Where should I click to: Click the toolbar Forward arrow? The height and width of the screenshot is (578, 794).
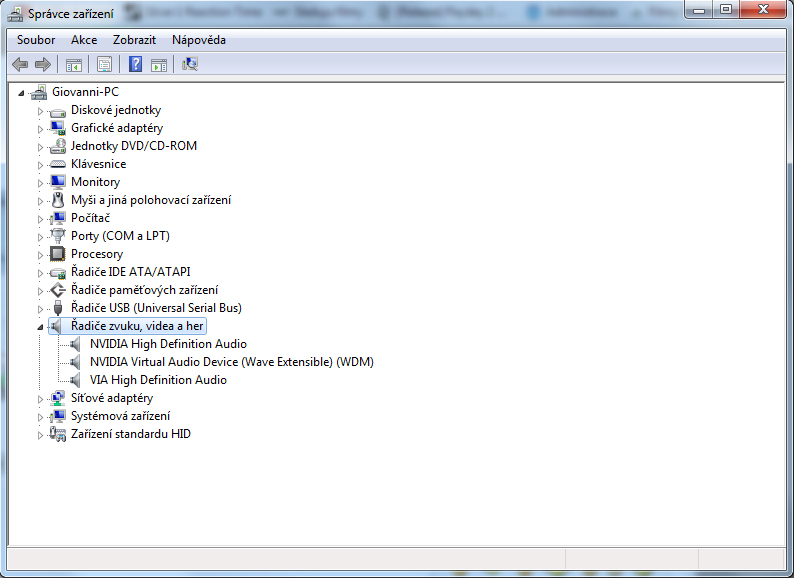tap(43, 64)
